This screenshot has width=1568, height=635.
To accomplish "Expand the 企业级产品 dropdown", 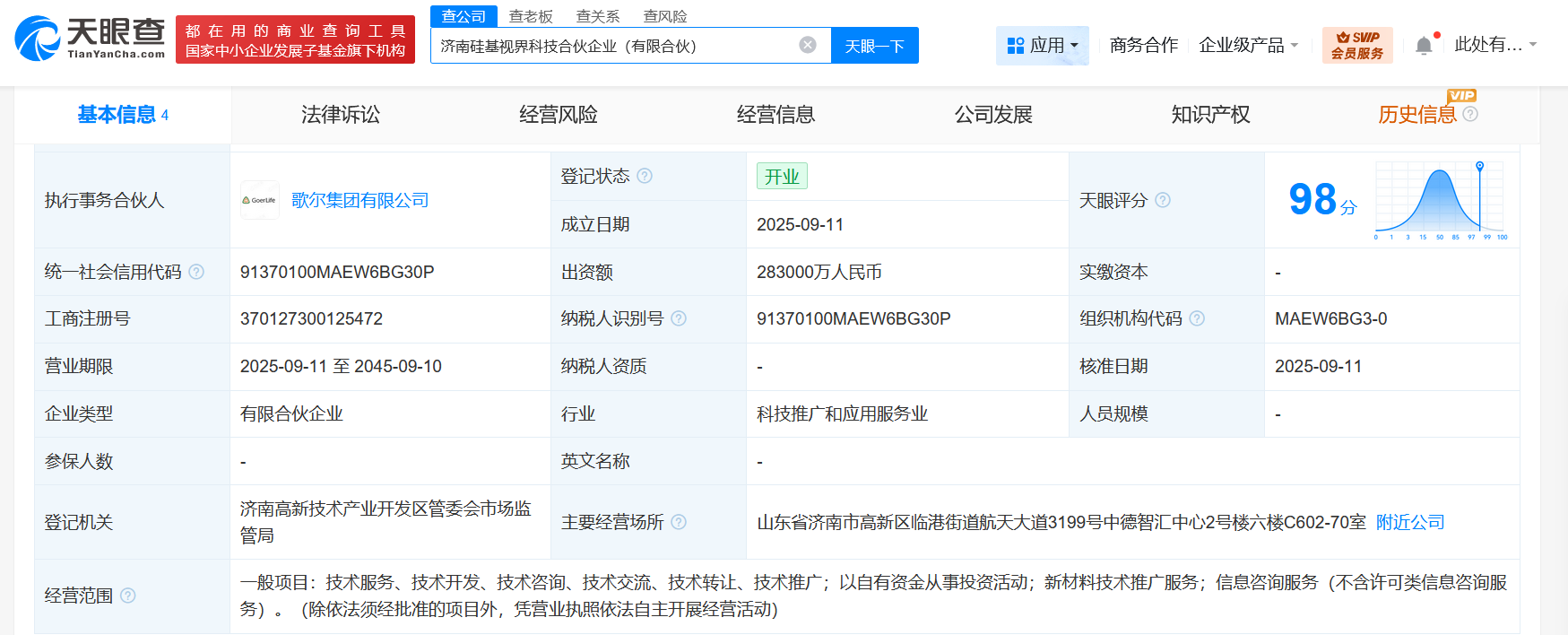I will 1248,45.
